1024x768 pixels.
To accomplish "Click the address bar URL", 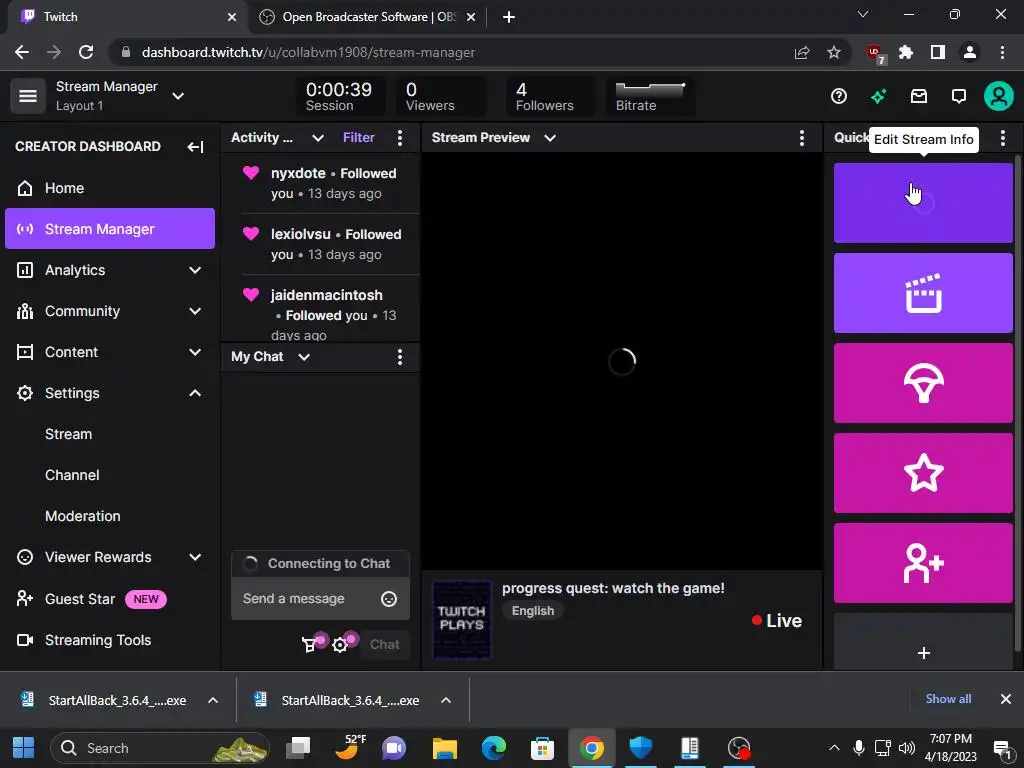I will (x=308, y=52).
